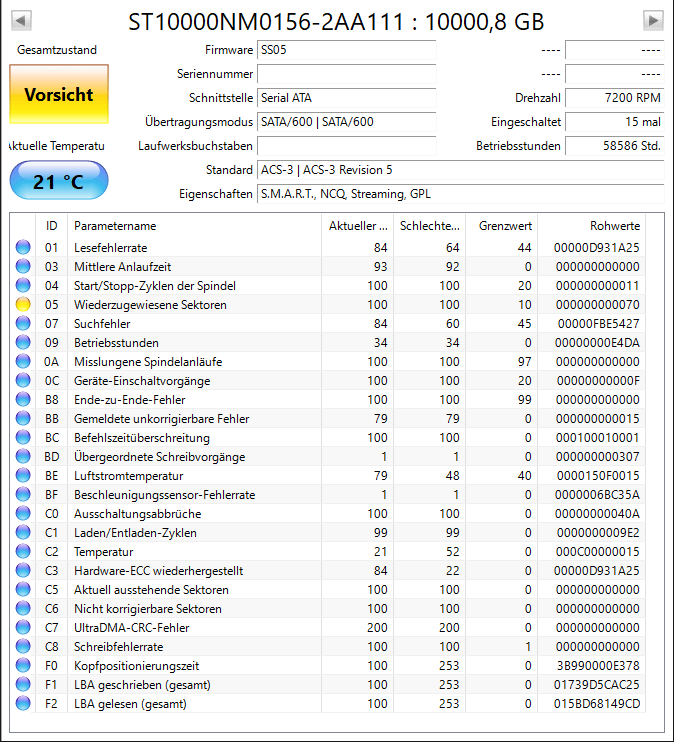Image resolution: width=674 pixels, height=742 pixels.
Task: Click the blue status icon for Suchfehler row
Action: click(23, 323)
